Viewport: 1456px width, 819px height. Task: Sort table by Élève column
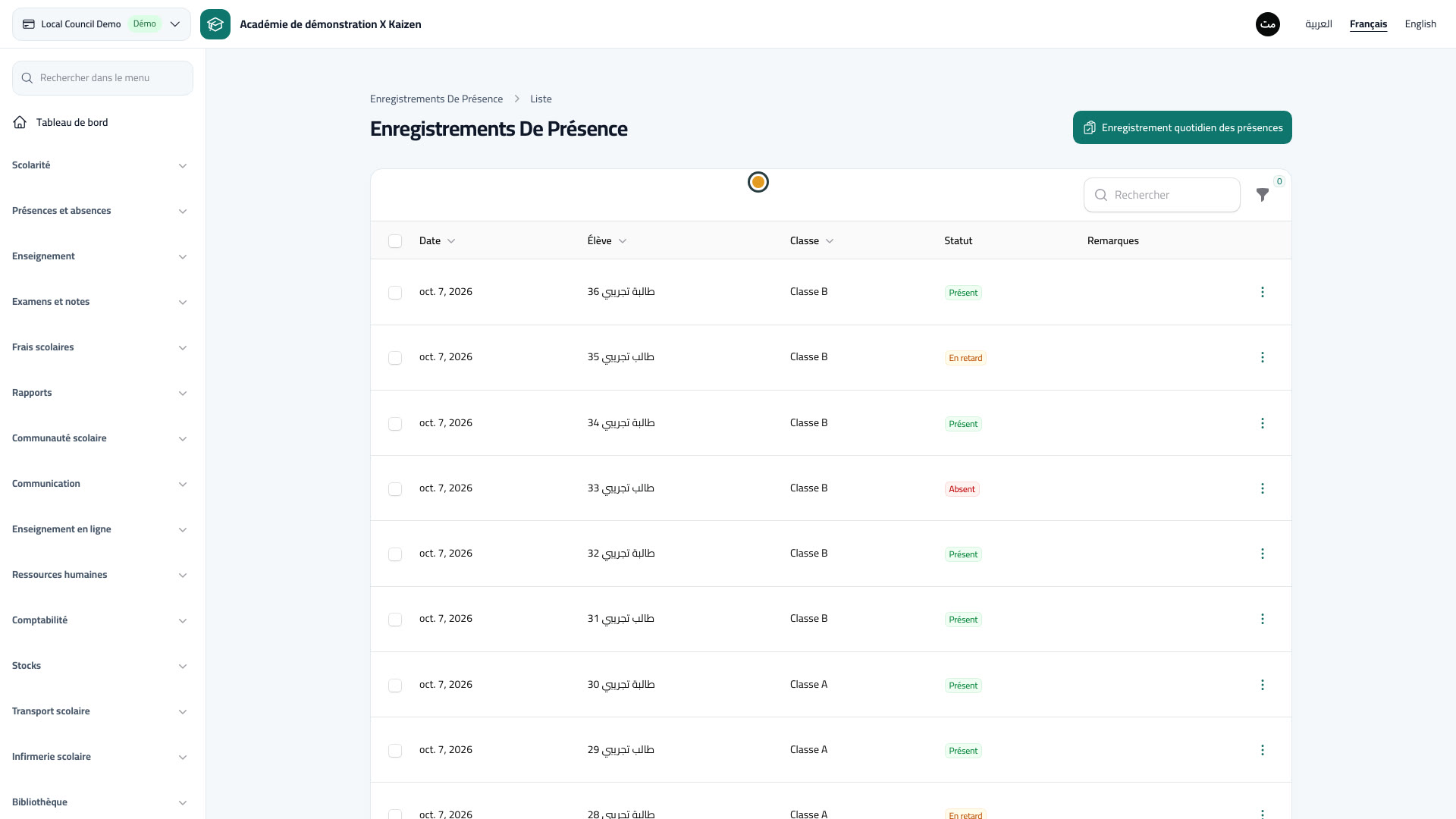(x=607, y=240)
